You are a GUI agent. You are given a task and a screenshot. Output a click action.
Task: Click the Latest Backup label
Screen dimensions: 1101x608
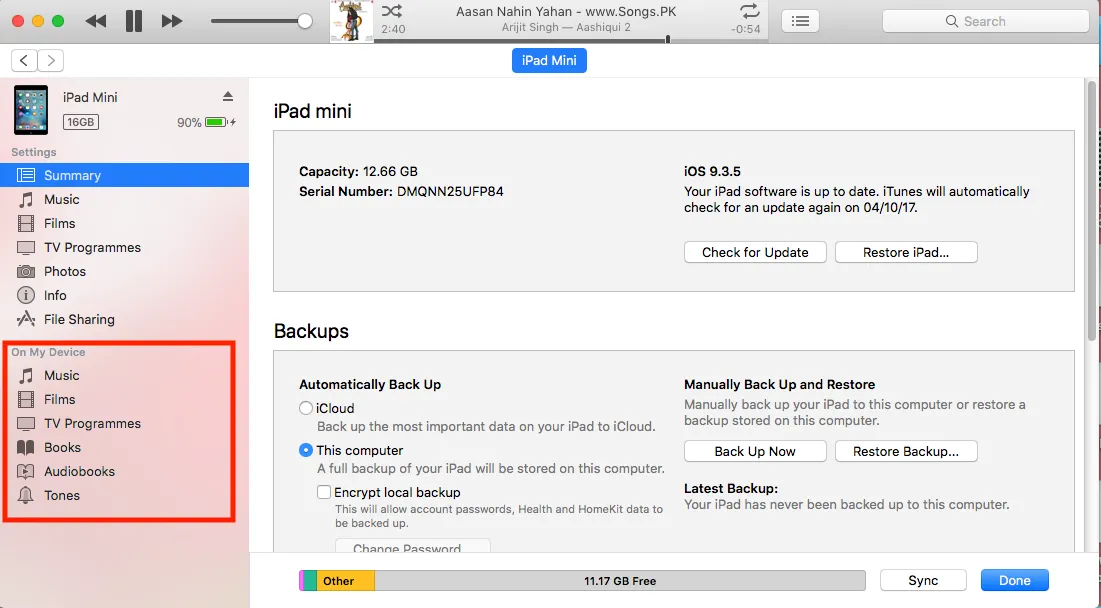[731, 488]
